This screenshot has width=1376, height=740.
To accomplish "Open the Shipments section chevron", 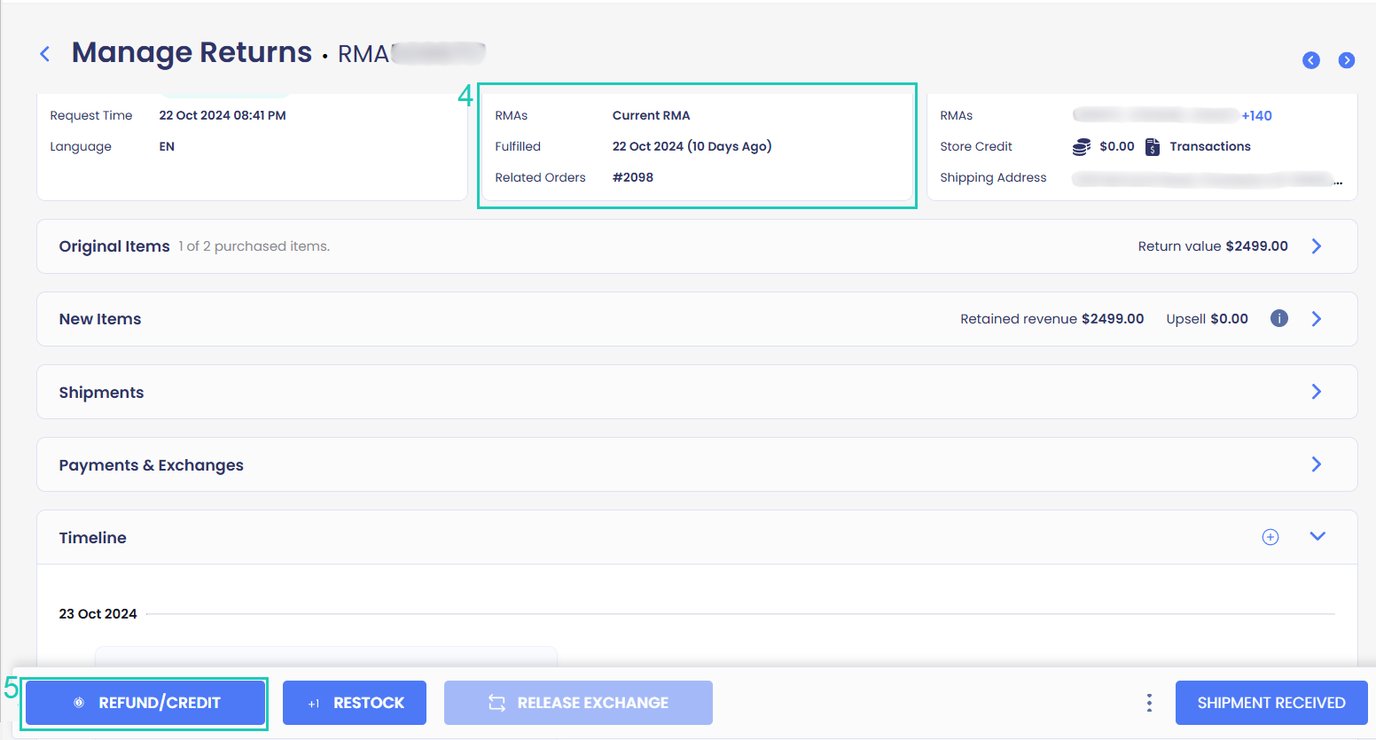I will point(1316,391).
